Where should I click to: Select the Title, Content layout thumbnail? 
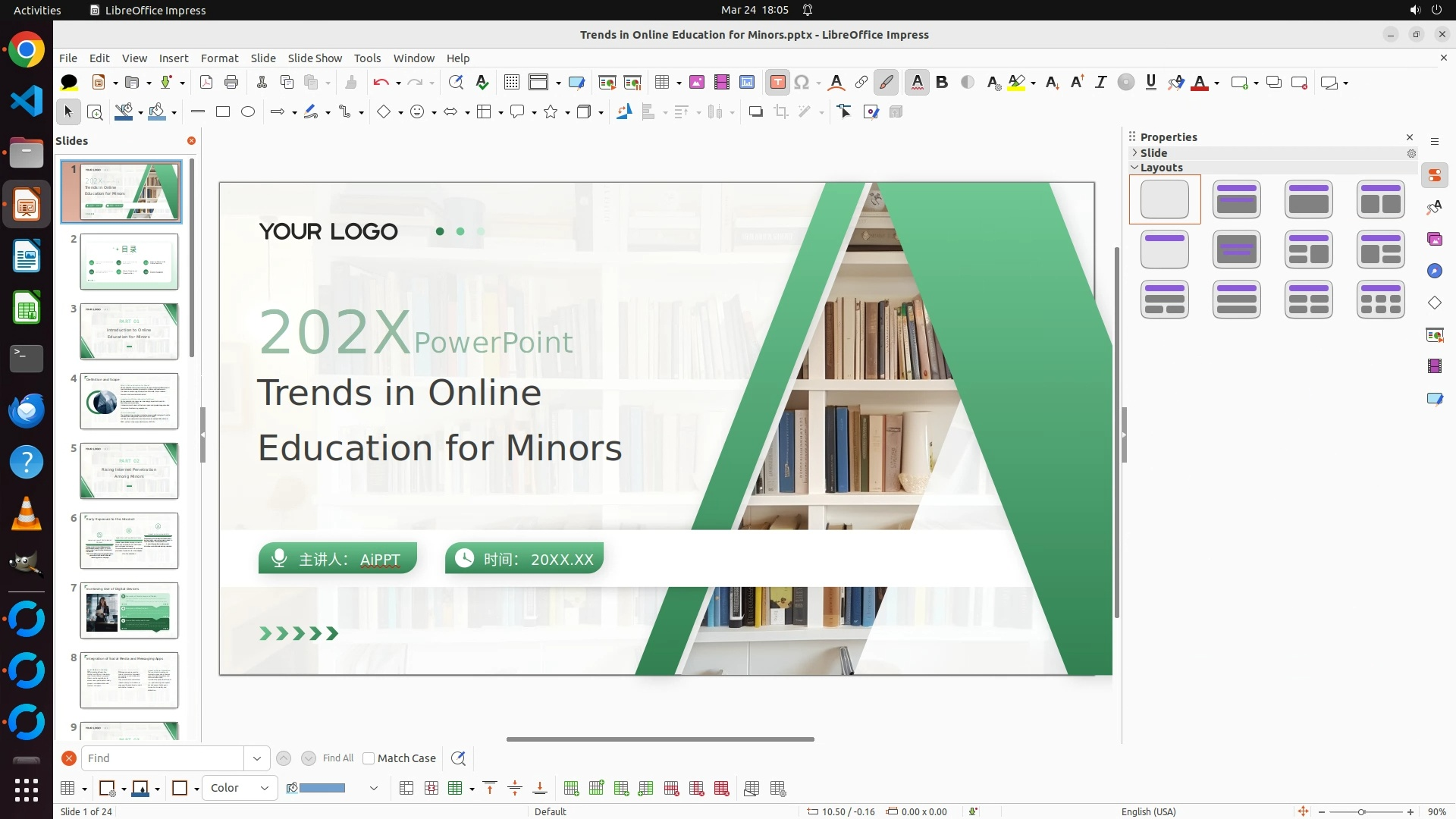(1309, 199)
